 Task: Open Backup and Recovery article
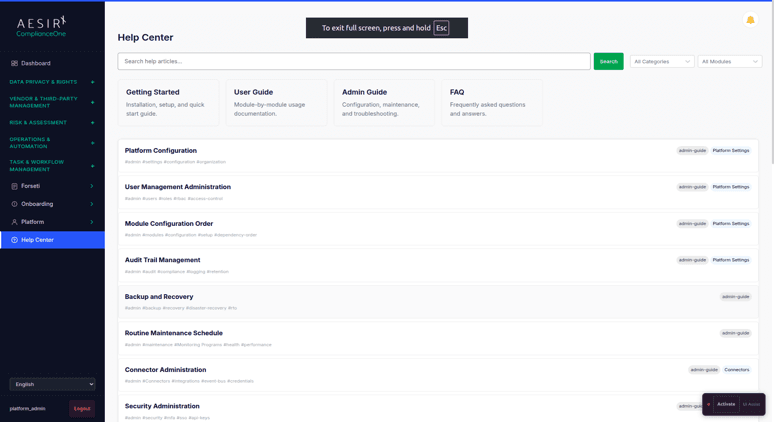point(438,302)
